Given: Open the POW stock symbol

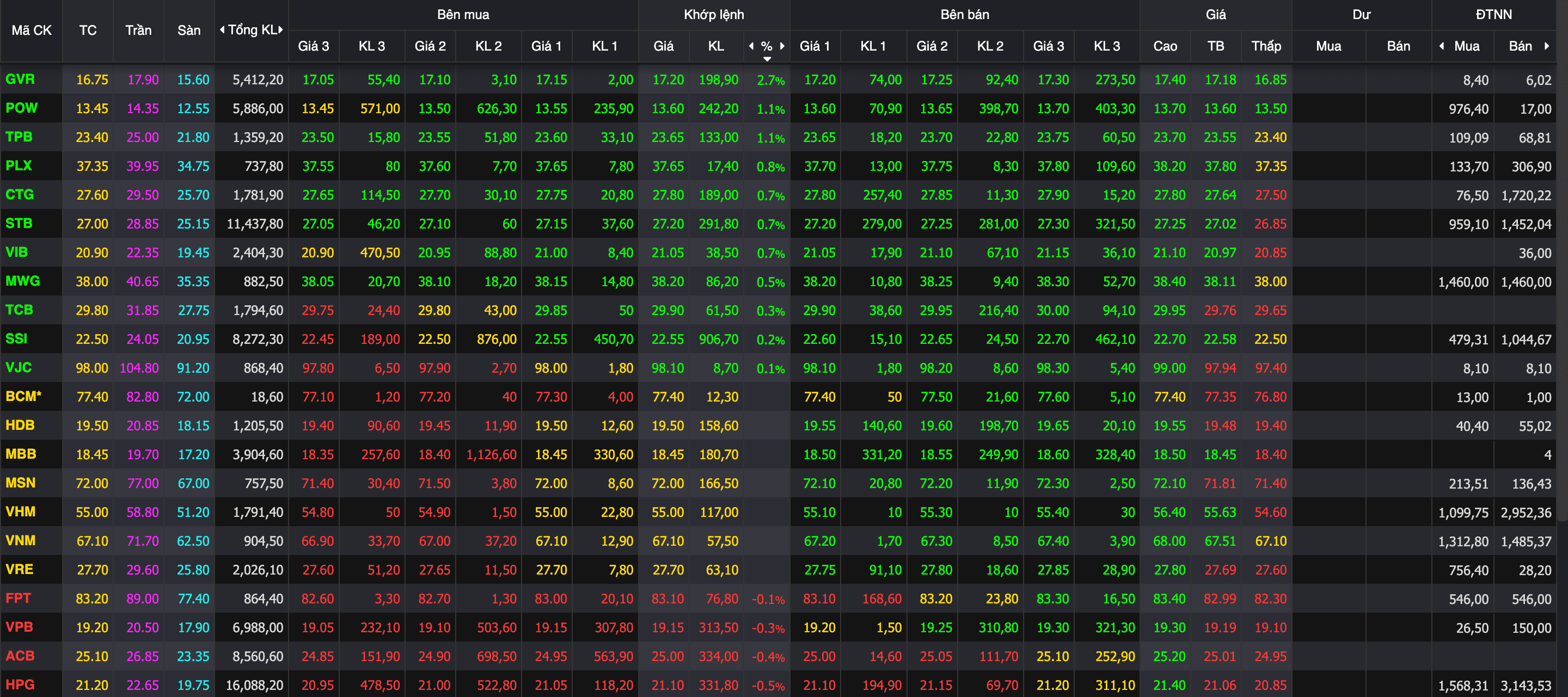Looking at the screenshot, I should pos(21,108).
